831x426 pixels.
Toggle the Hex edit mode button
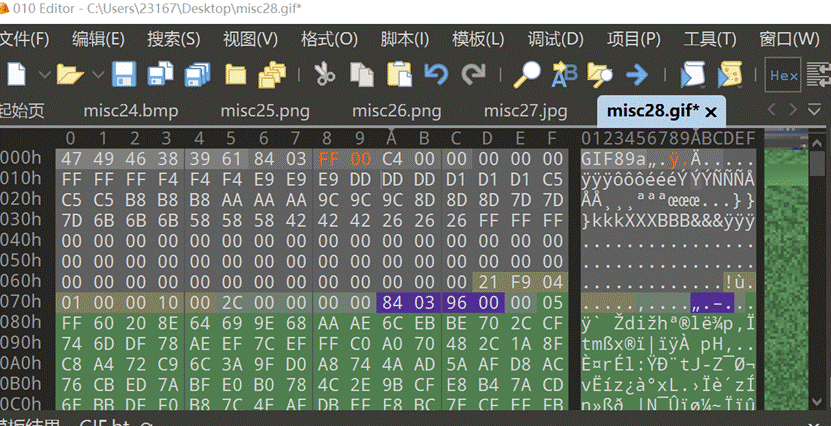pyautogui.click(x=783, y=75)
